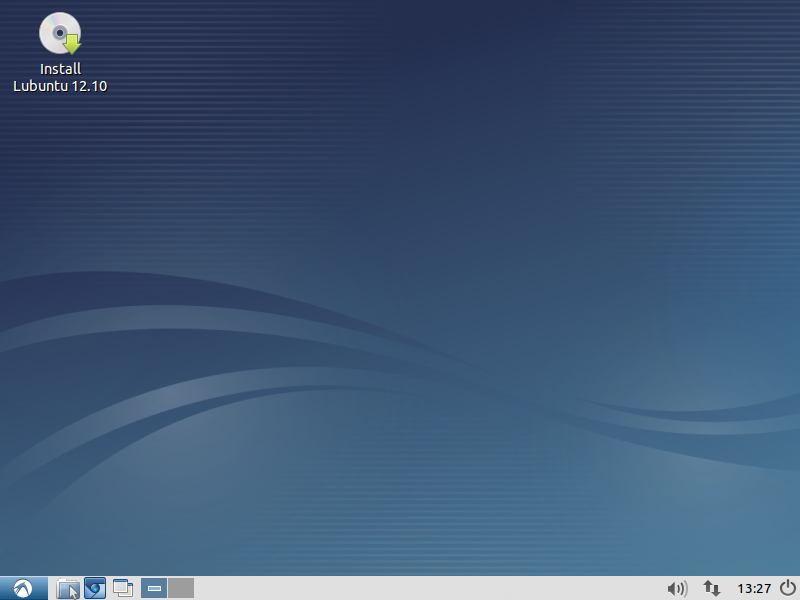Click the "Install Lubuntu 12.10" label text
The height and width of the screenshot is (600, 800).
coord(60,77)
